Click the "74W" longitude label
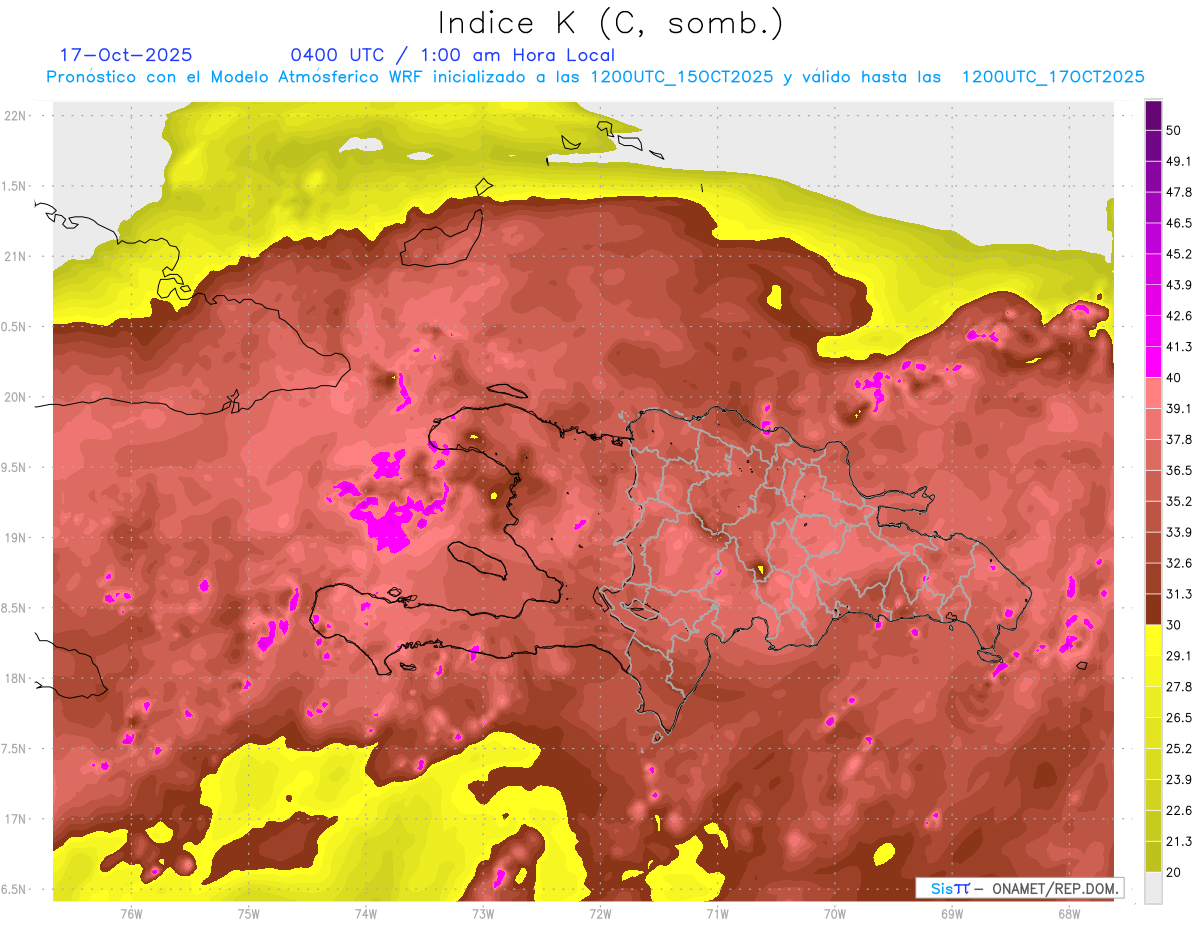1200x927 pixels. [x=366, y=914]
